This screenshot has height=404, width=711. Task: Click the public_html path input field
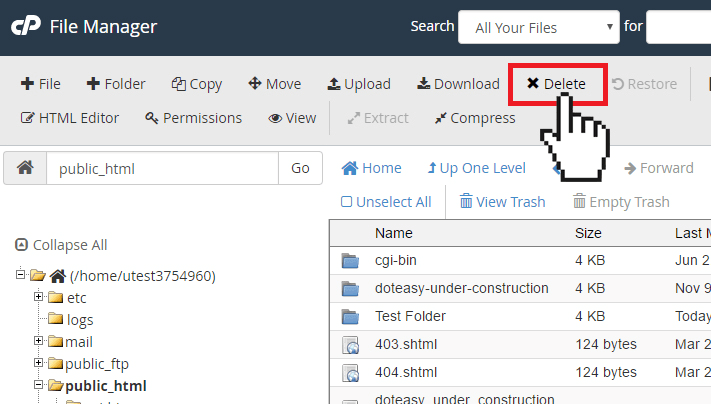tap(162, 168)
